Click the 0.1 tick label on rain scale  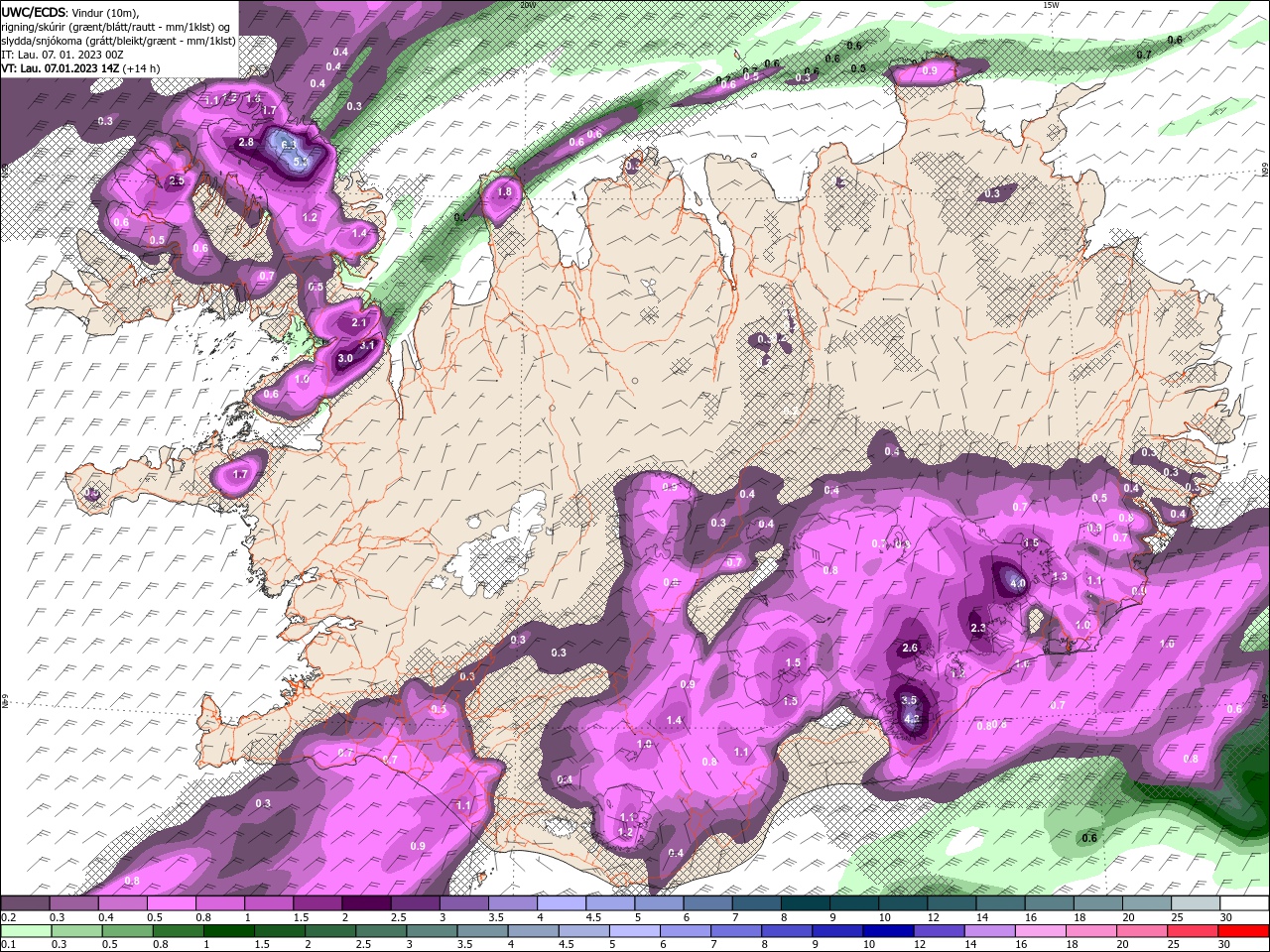point(8,945)
